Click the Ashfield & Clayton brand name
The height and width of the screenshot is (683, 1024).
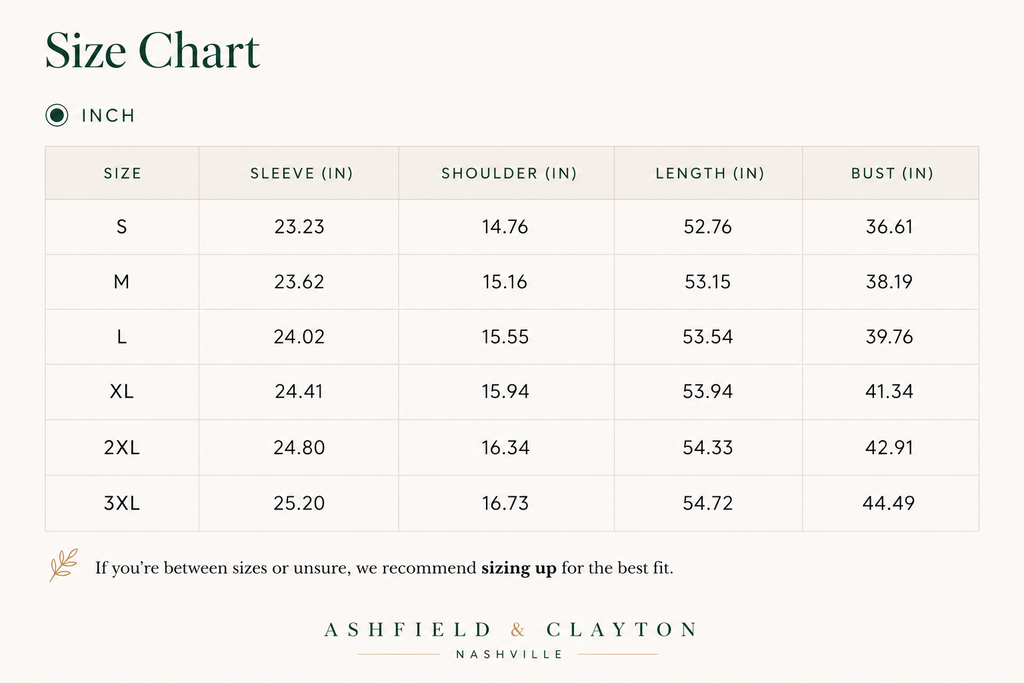[511, 629]
